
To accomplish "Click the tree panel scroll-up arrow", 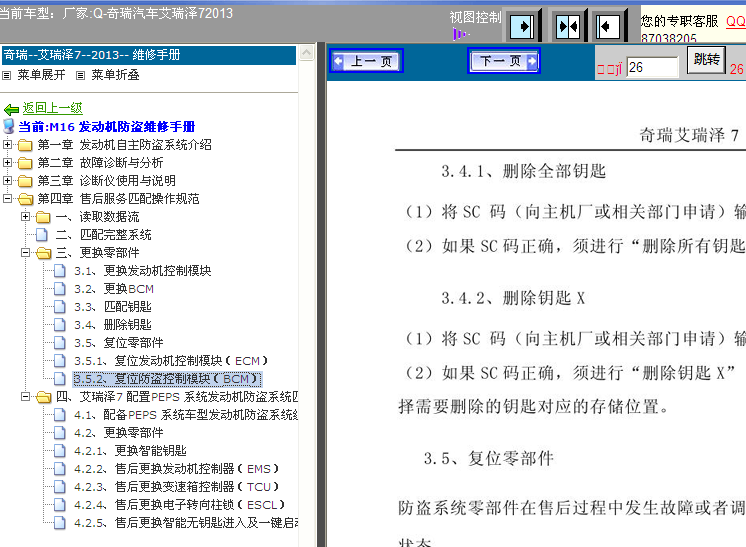I will 306,52.
